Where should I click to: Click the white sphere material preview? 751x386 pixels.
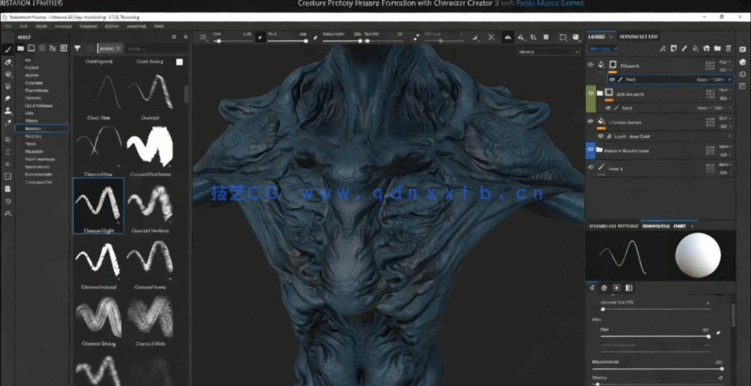point(698,255)
